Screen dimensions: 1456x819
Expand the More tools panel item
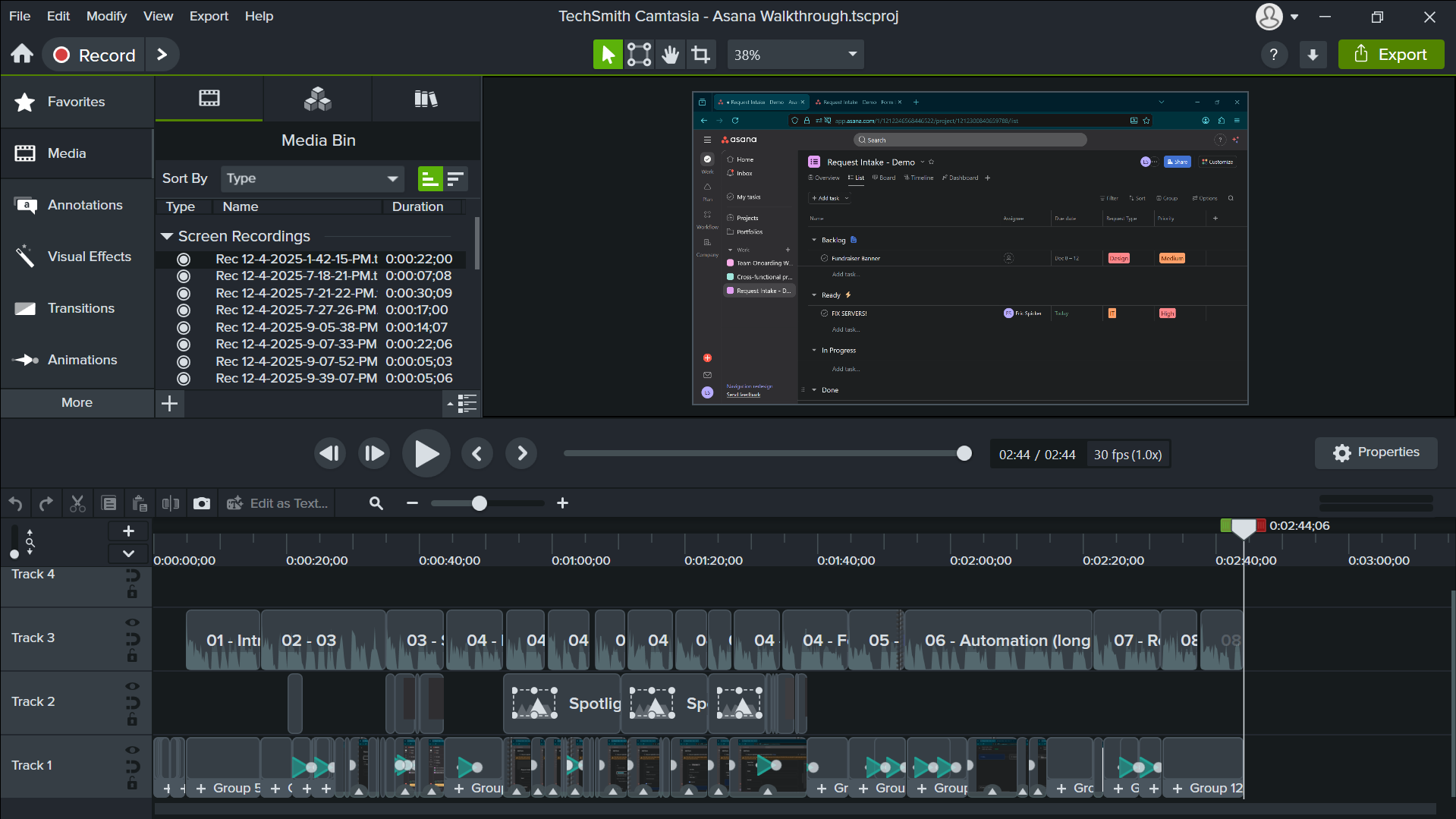[77, 403]
